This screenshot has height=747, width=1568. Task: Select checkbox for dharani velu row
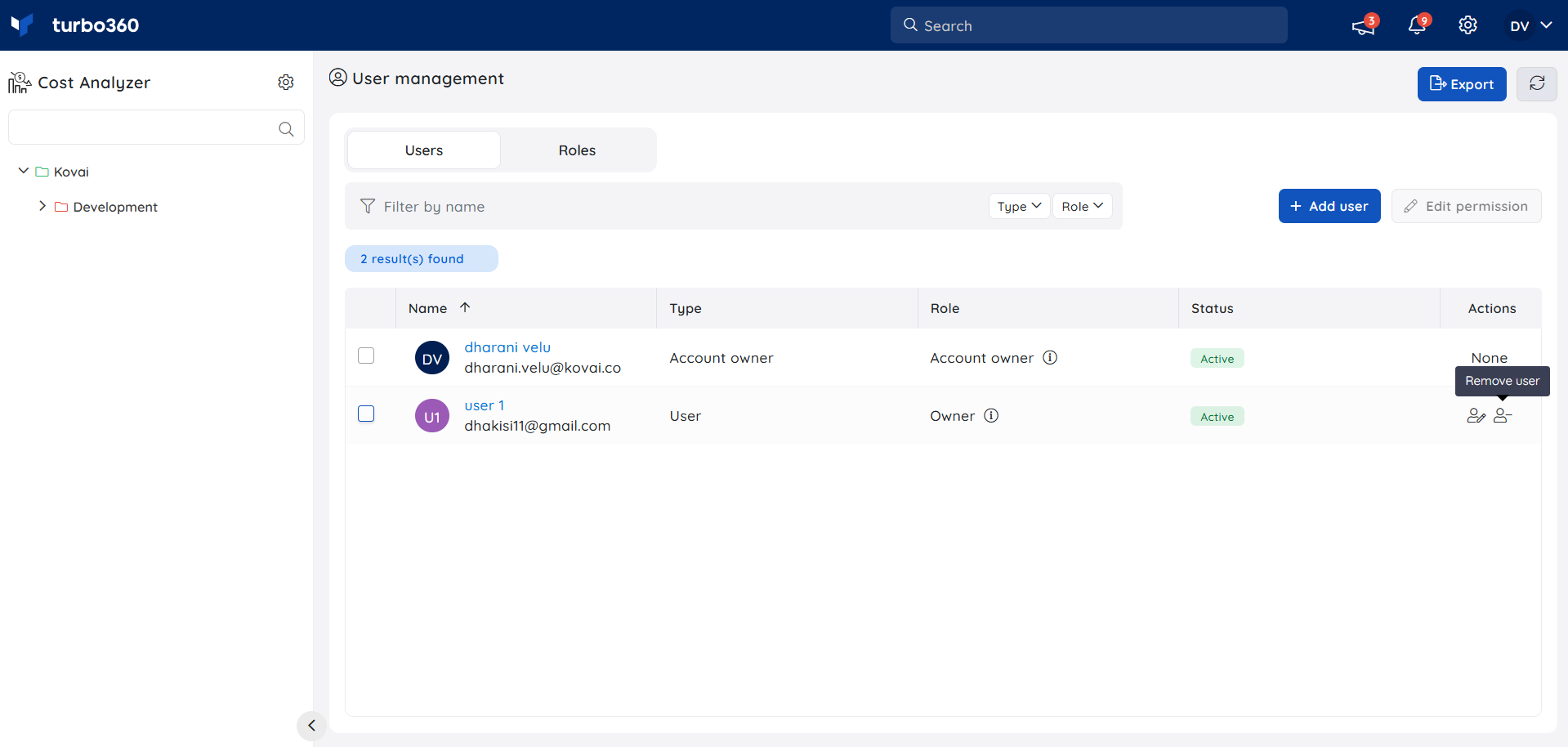click(x=366, y=356)
